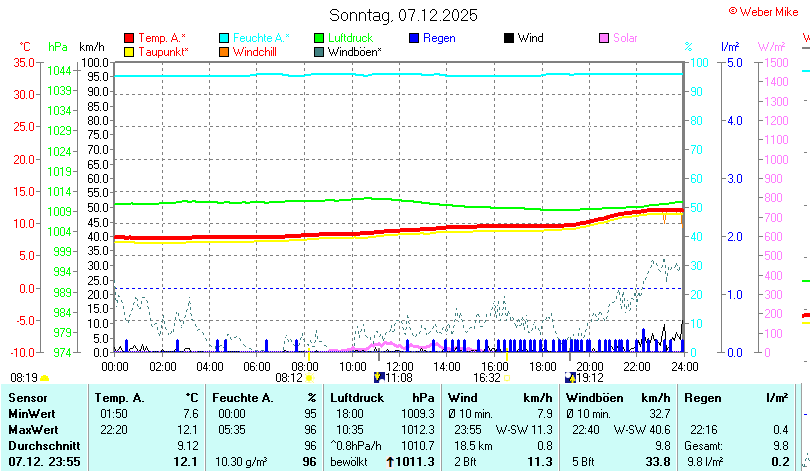810x471 pixels.
Task: Click the black Wind legend square
Action: click(509, 38)
